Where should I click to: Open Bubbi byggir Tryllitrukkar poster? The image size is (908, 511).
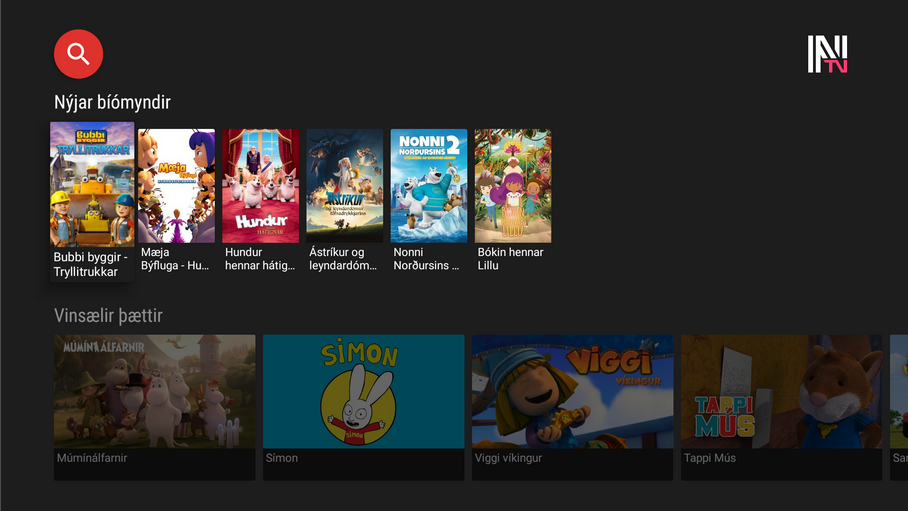pyautogui.click(x=92, y=184)
